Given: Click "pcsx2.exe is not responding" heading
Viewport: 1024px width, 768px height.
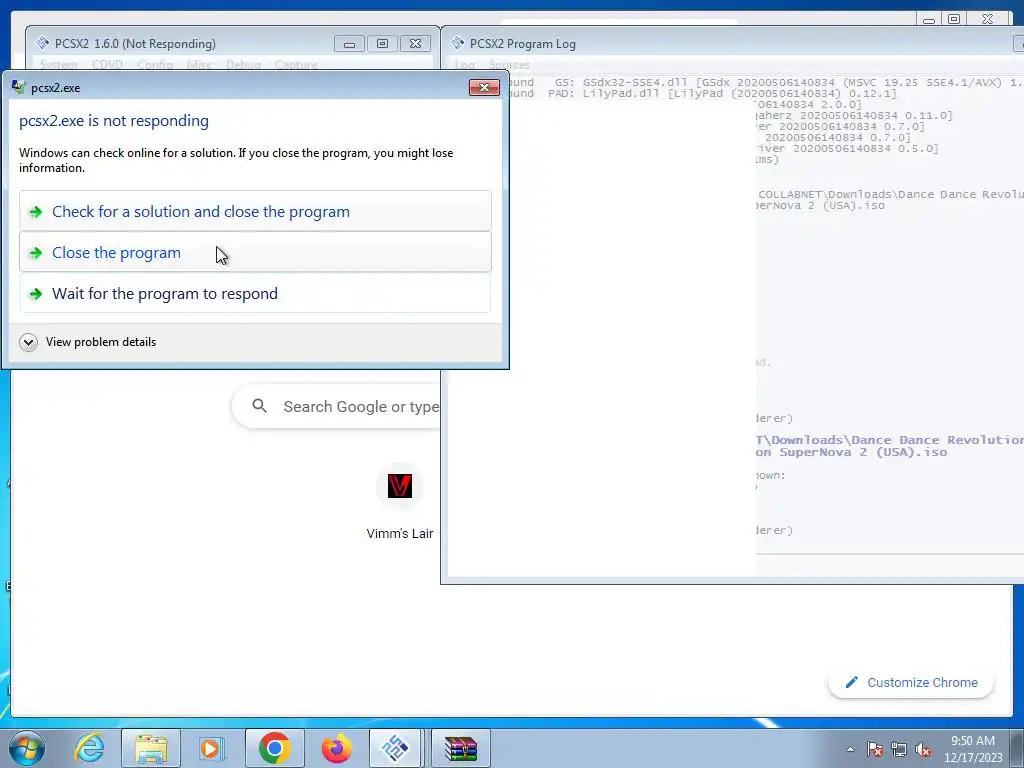Looking at the screenshot, I should (114, 121).
